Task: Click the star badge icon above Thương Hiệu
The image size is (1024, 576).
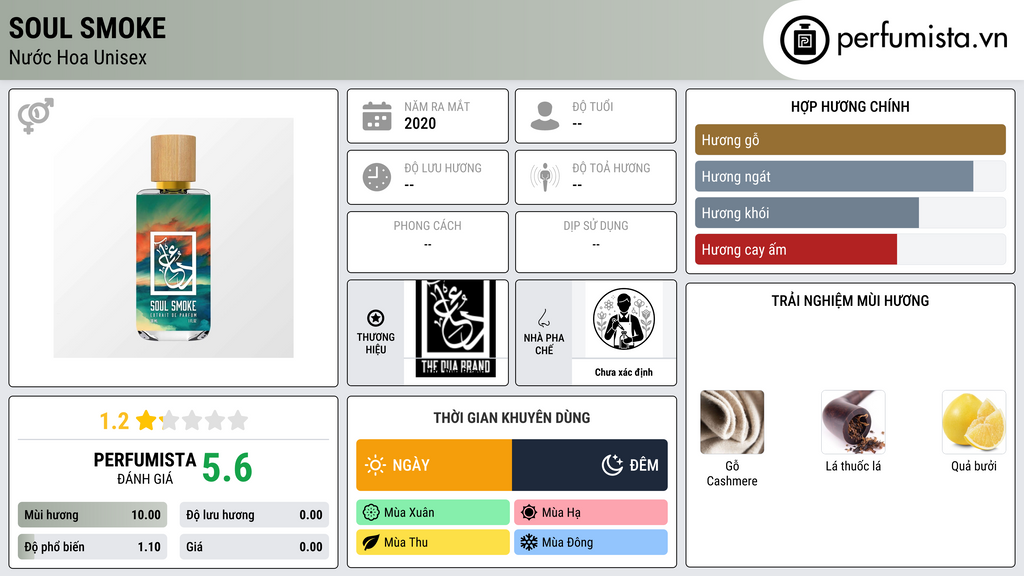Action: point(376,318)
